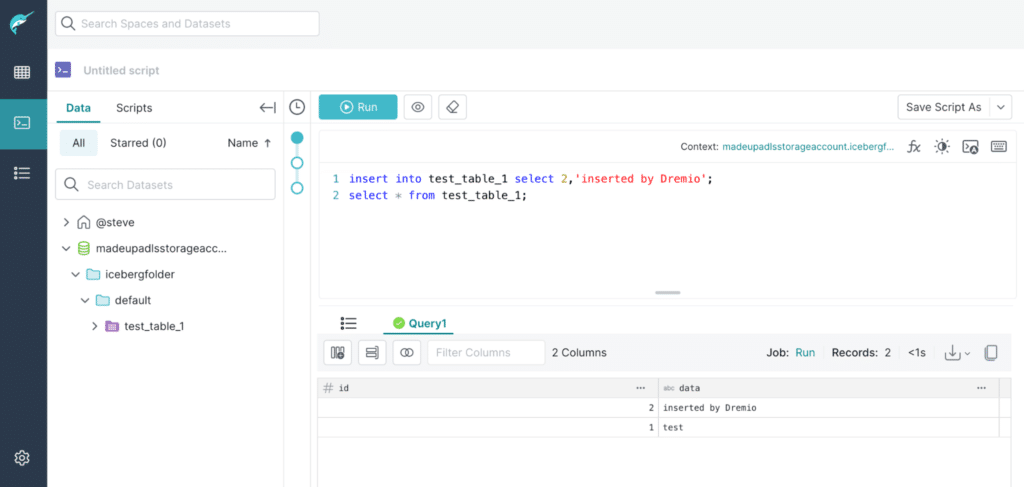Click the Untitled script title

(121, 71)
